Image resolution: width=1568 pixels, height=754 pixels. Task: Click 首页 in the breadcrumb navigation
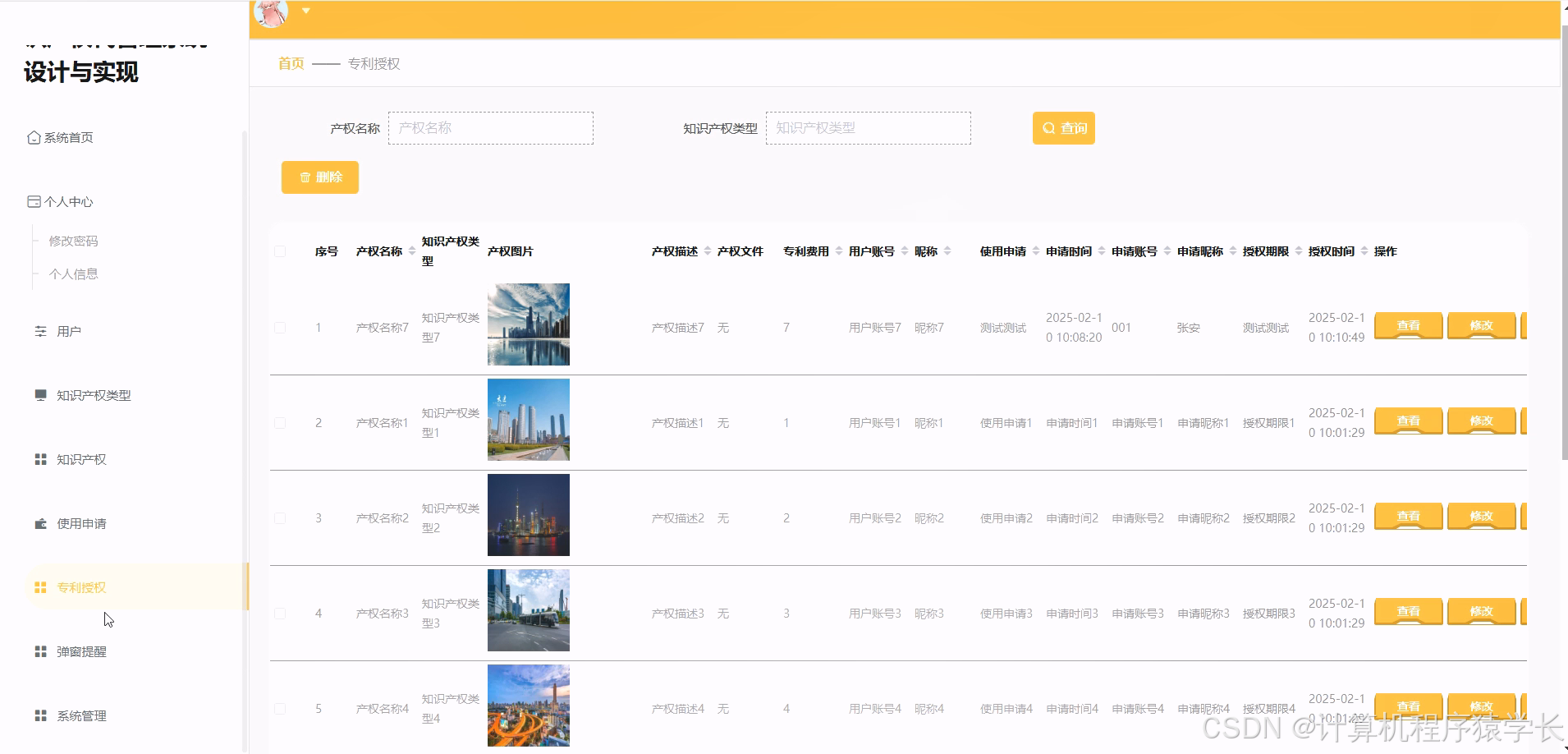coord(290,63)
